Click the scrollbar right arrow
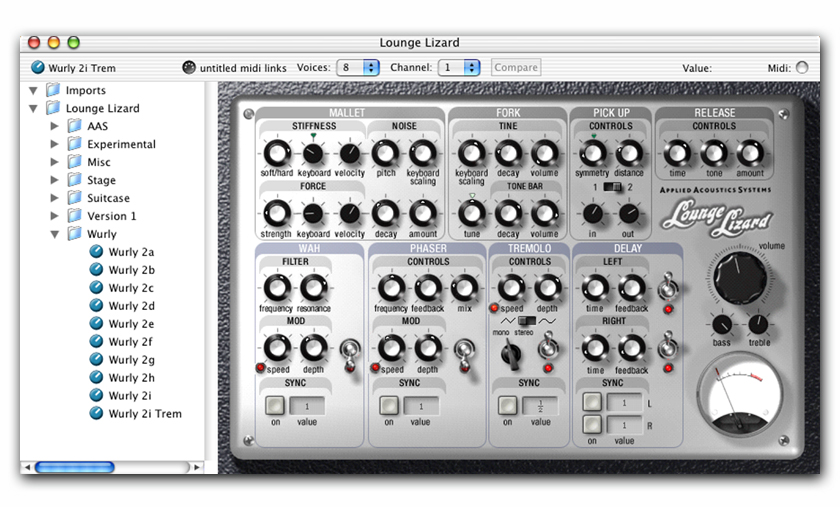 (197, 467)
